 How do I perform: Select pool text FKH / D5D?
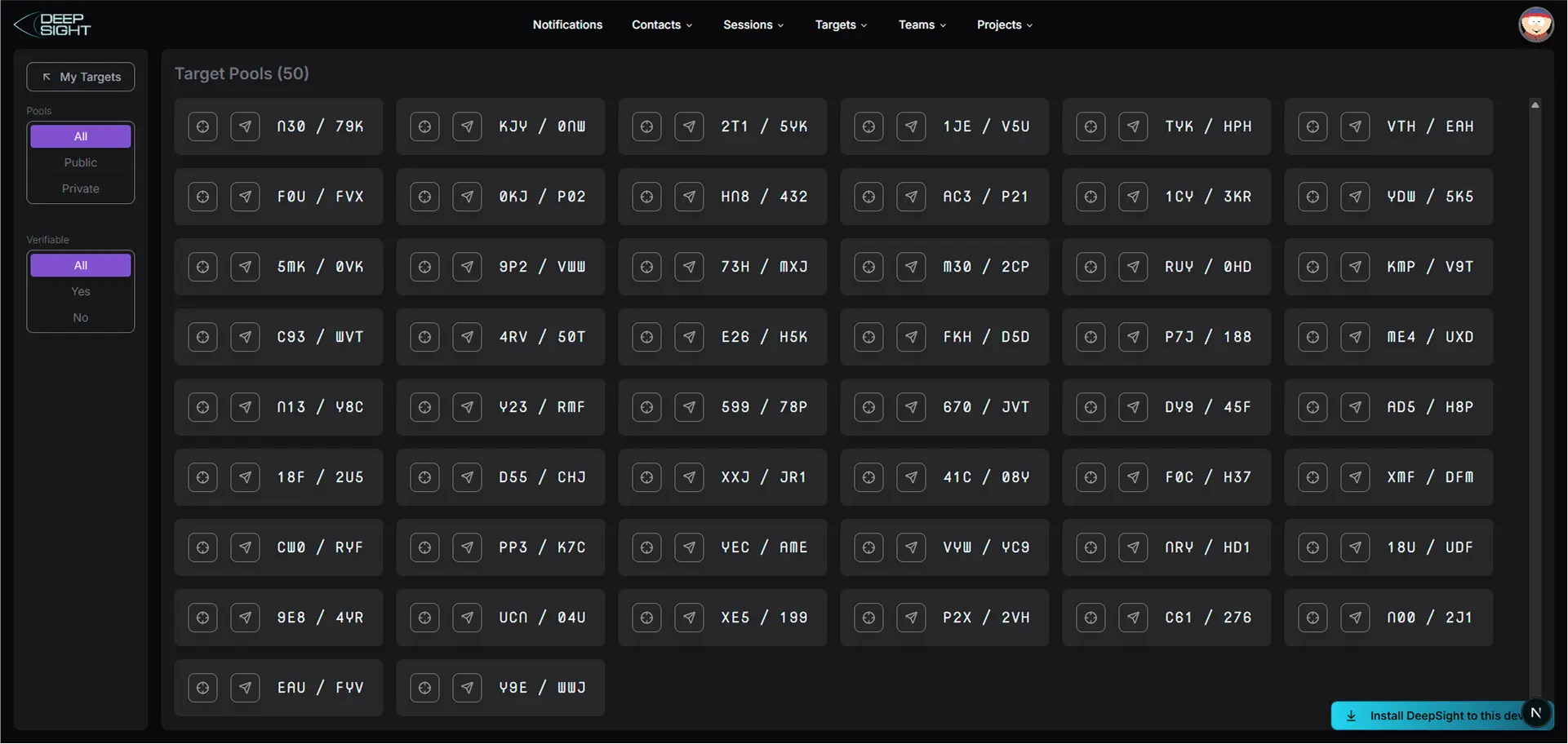pyautogui.click(x=987, y=337)
